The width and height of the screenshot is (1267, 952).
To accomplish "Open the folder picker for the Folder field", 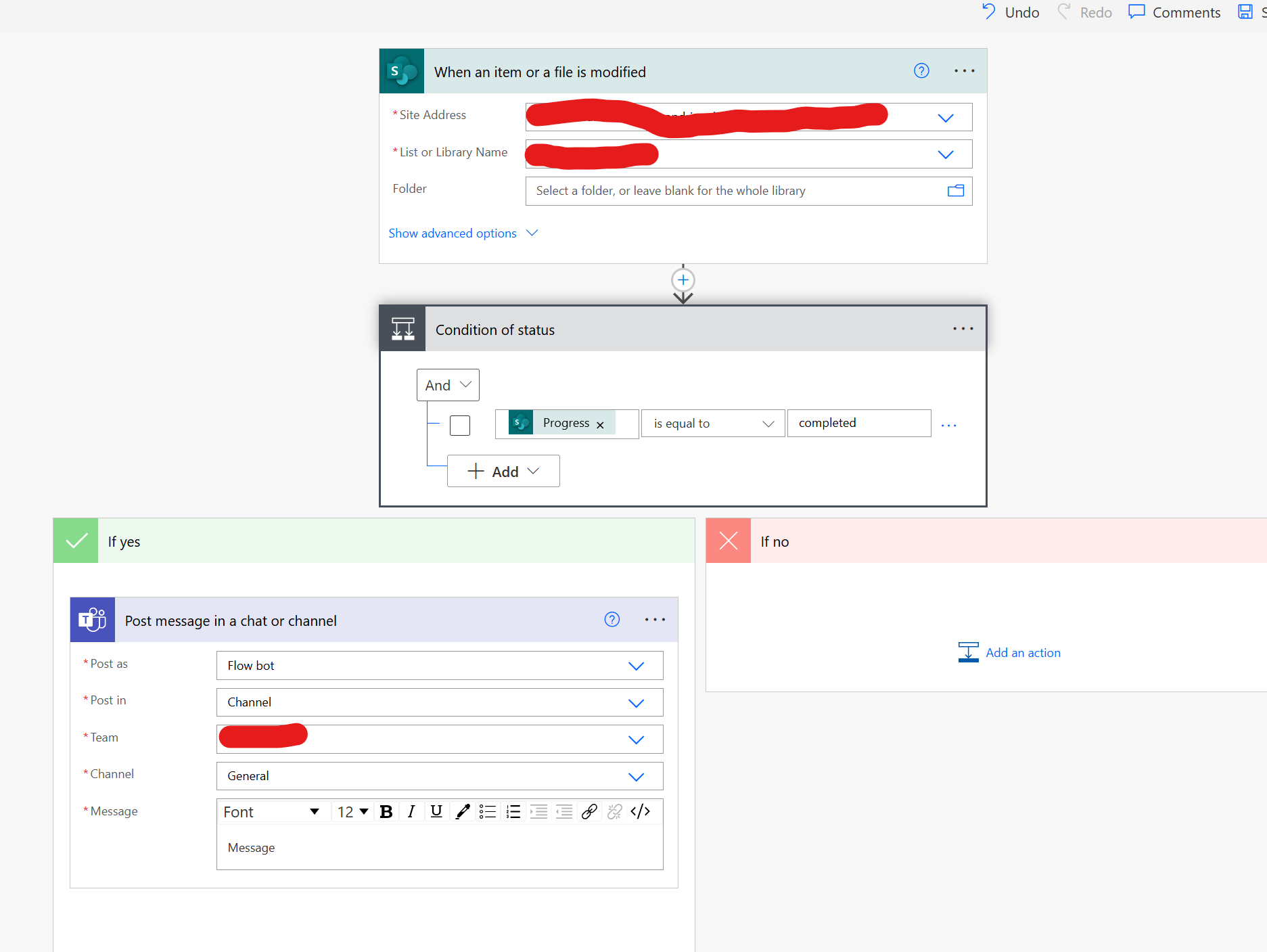I will click(x=956, y=191).
